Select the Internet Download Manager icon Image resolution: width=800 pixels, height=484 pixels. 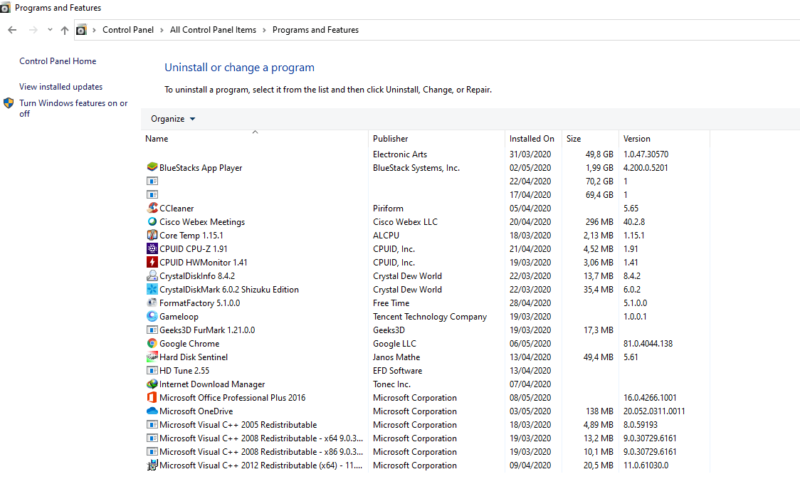tap(152, 384)
